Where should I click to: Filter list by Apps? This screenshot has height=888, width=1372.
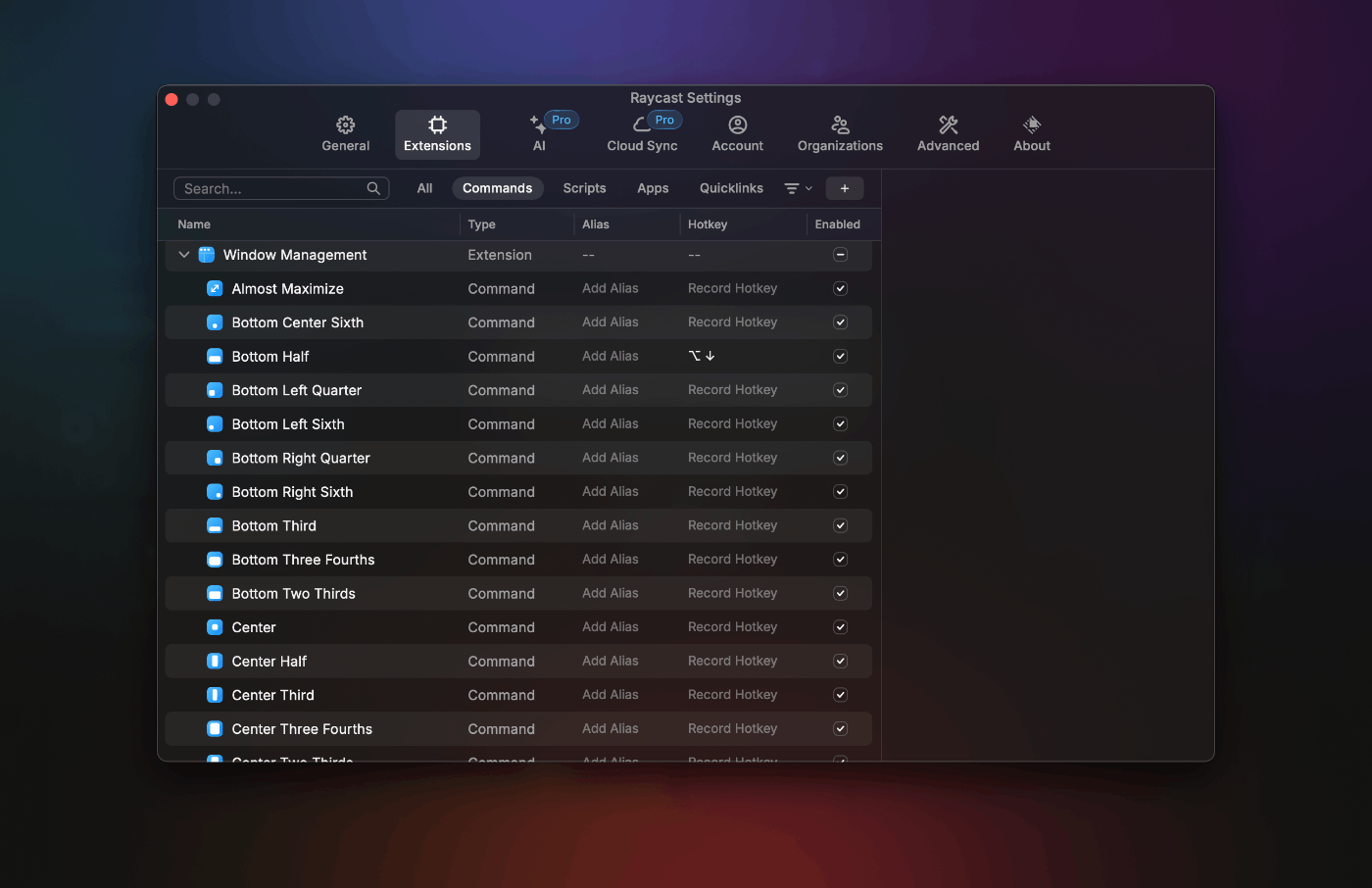click(x=653, y=188)
